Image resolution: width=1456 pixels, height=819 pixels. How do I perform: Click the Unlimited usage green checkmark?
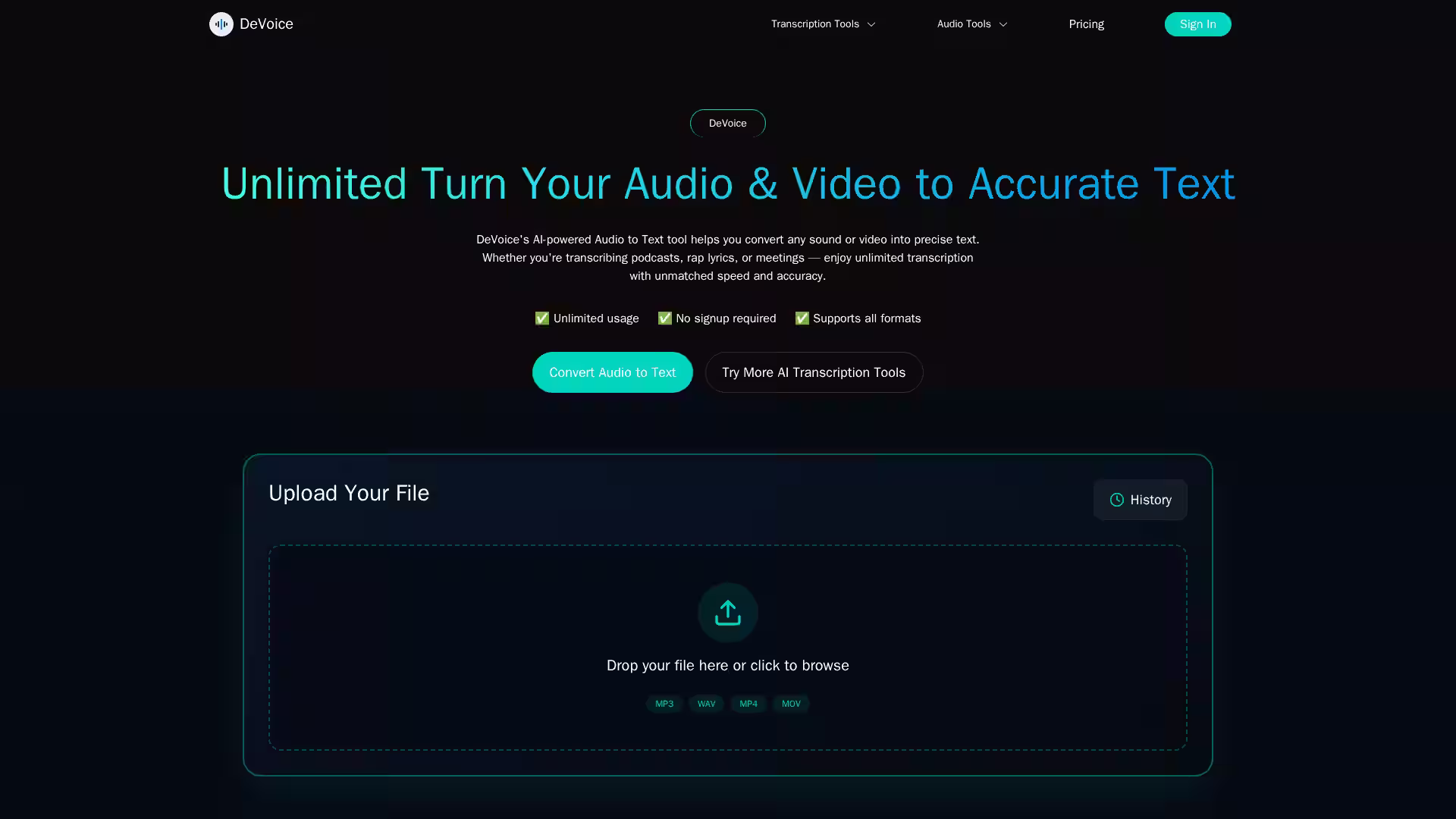click(542, 318)
